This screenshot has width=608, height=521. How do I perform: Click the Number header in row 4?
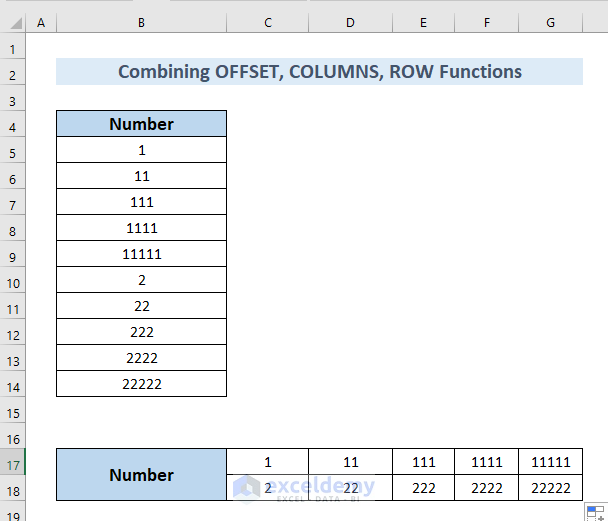pos(142,124)
